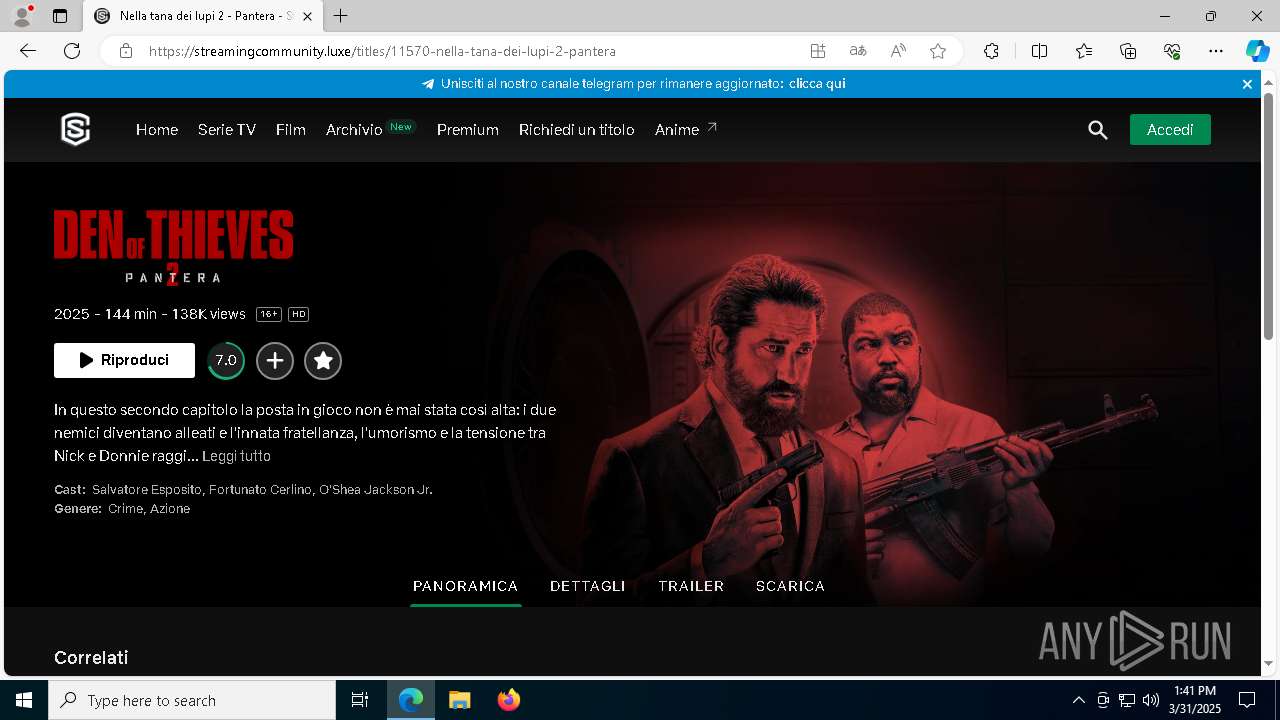Click the browser back arrow

(x=28, y=51)
